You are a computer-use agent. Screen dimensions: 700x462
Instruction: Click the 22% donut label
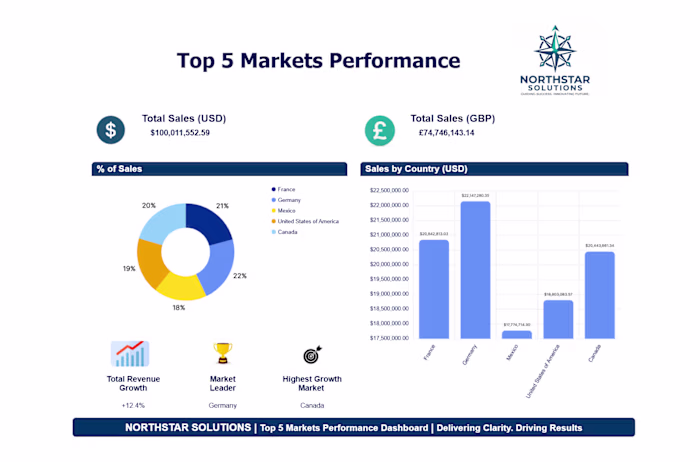coord(240,276)
